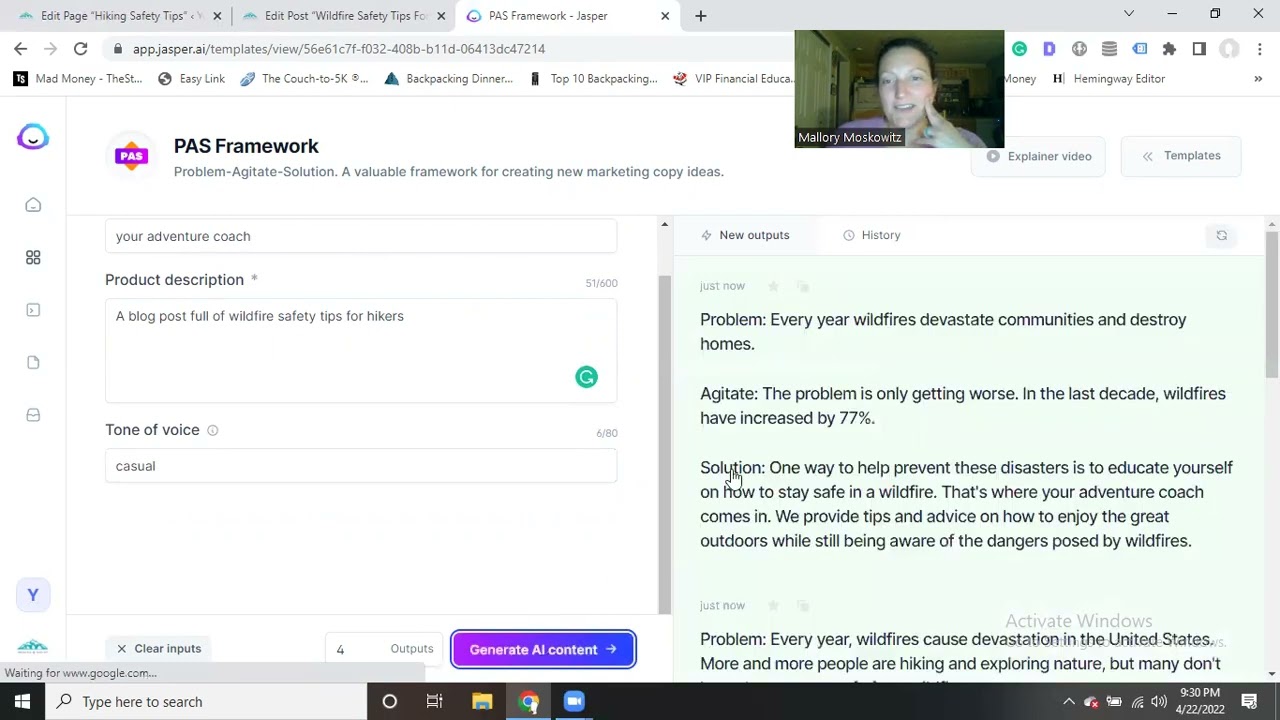Close the Edit Page Hiking Safety Tips tab
The image size is (1280, 720).
[217, 16]
